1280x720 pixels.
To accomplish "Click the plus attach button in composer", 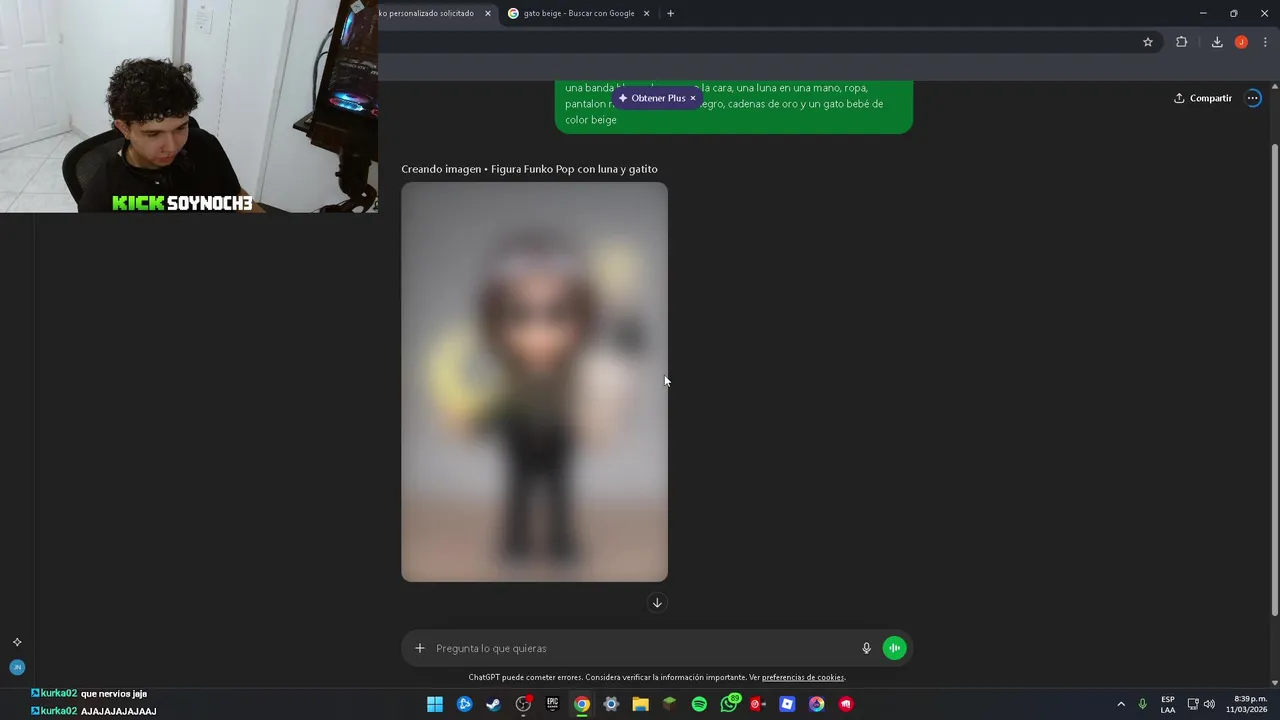I will [420, 648].
